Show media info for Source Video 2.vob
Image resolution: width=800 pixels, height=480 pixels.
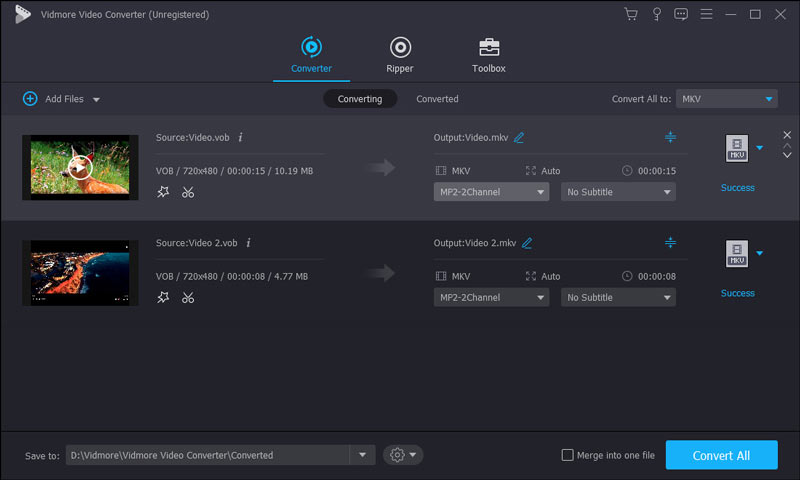pyautogui.click(x=248, y=242)
